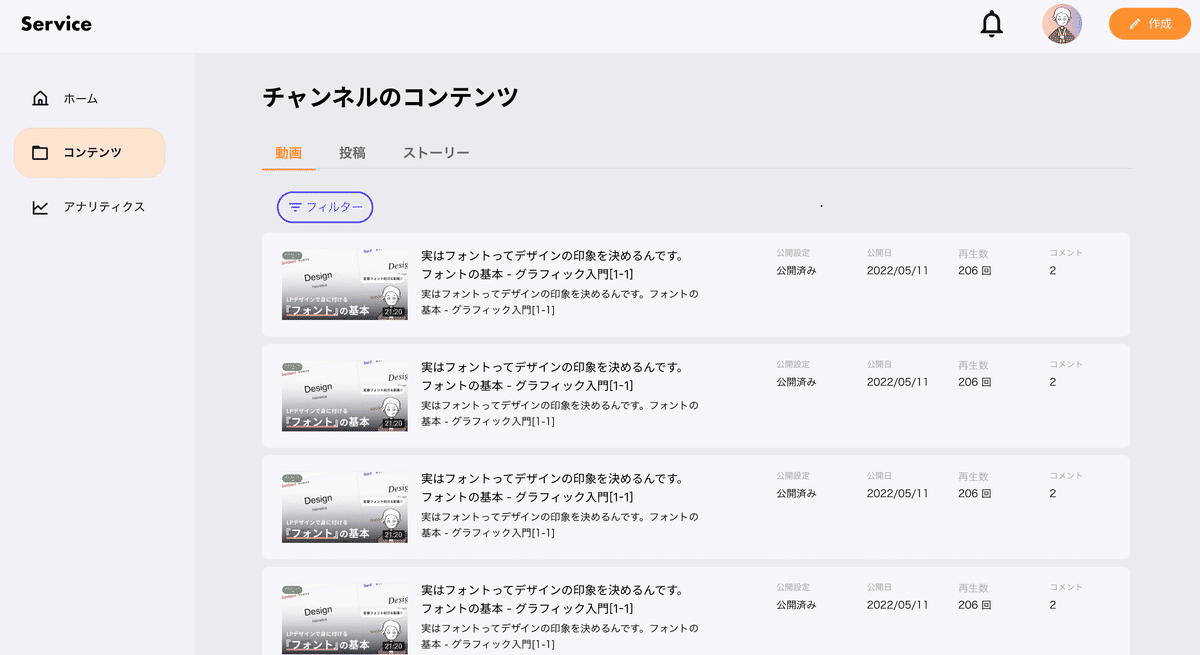1200x655 pixels.
Task: Select the 動画 tab
Action: (x=288, y=153)
